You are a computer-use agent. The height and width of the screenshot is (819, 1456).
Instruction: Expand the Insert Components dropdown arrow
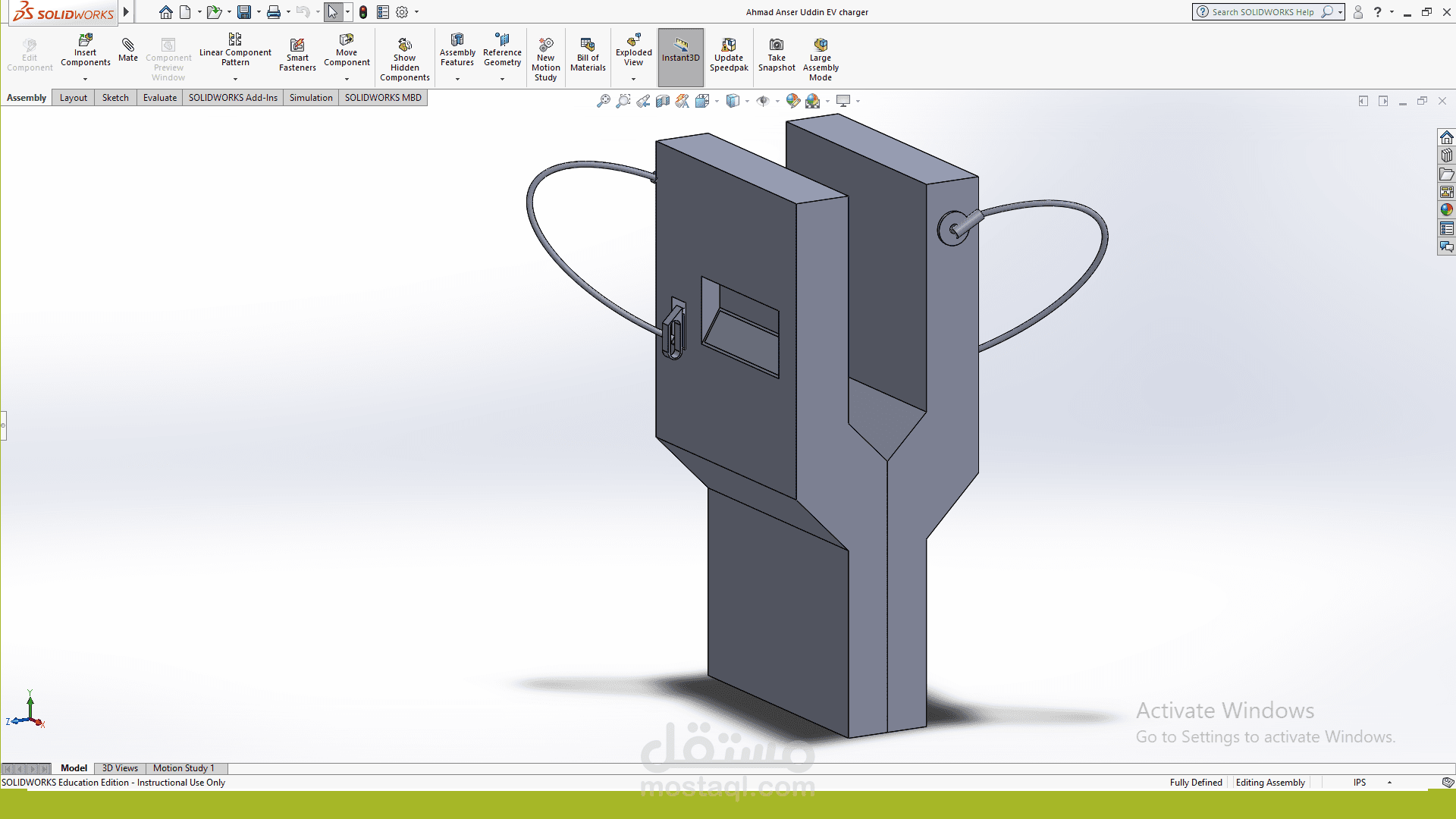point(86,80)
